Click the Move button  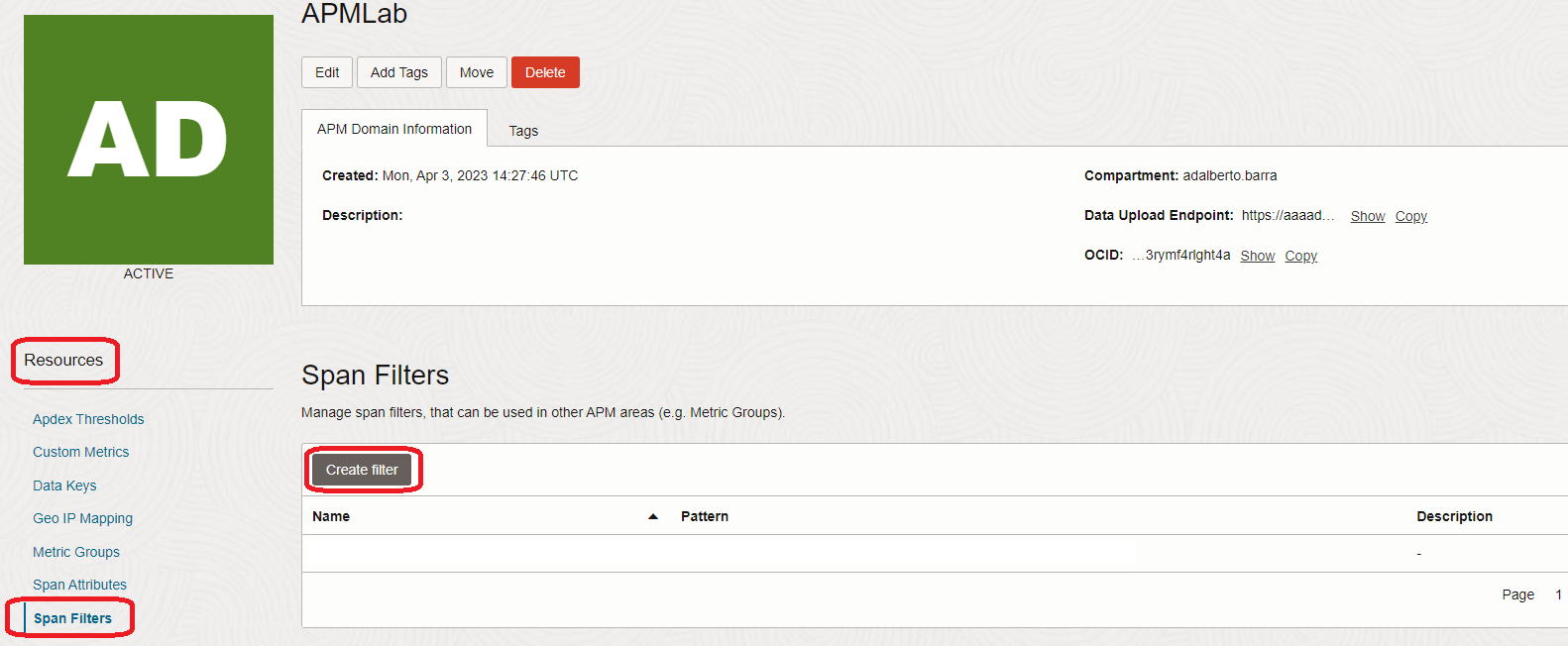click(x=477, y=72)
